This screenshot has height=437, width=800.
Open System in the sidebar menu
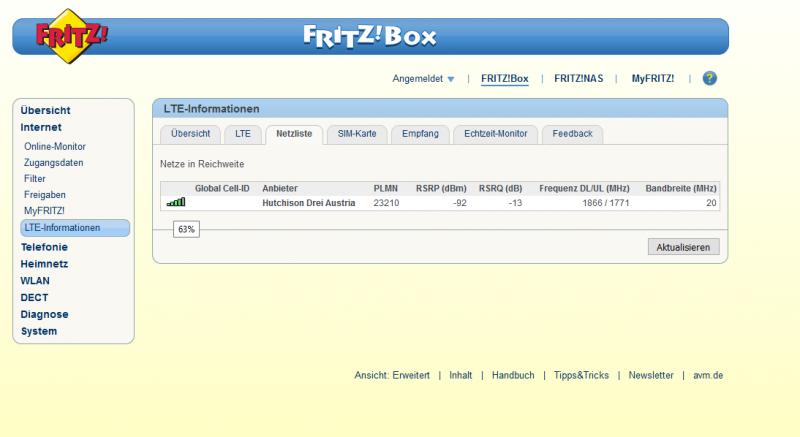tap(39, 331)
